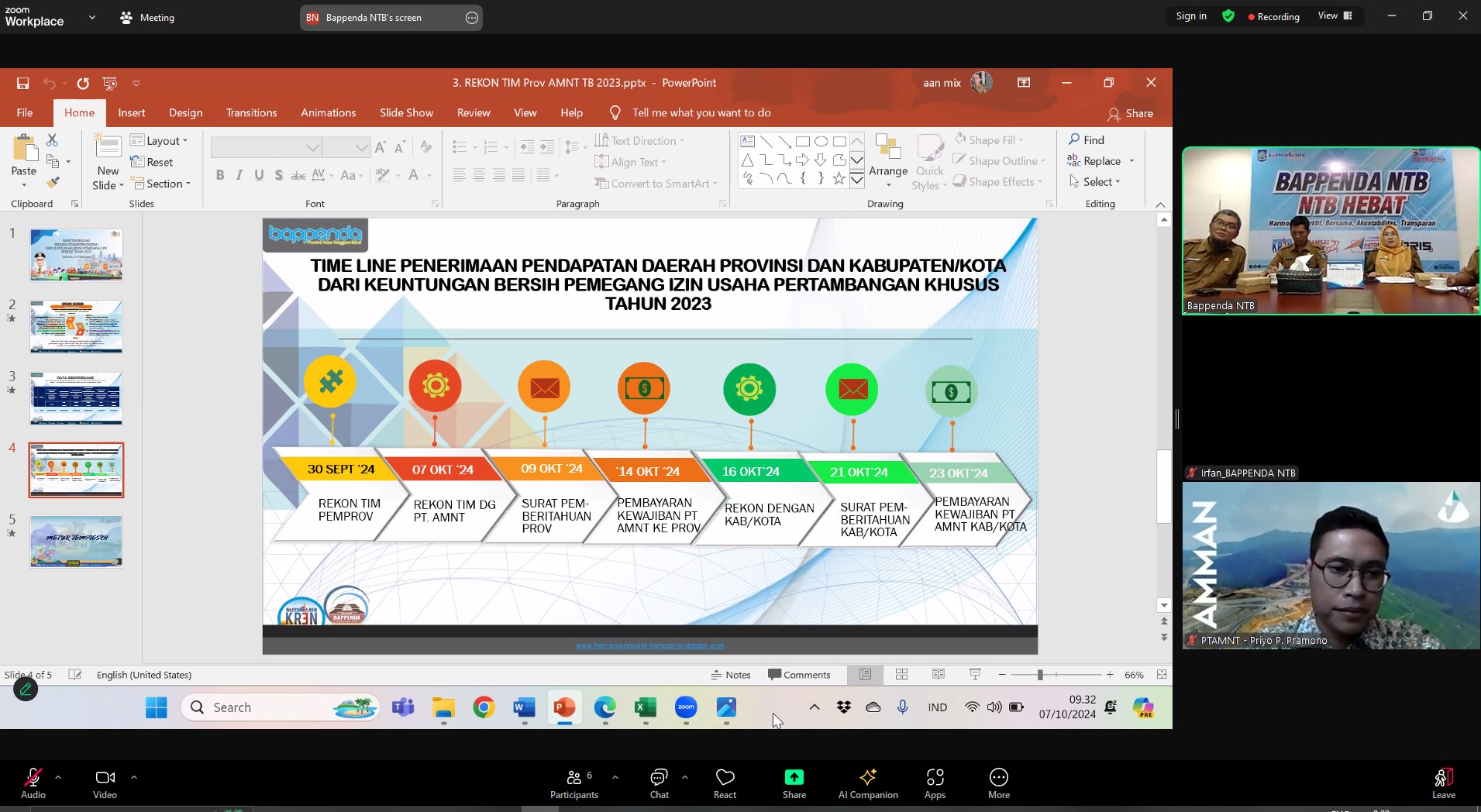This screenshot has width=1481, height=812.
Task: Click PowerPoint icon in Windows taskbar
Action: (564, 707)
